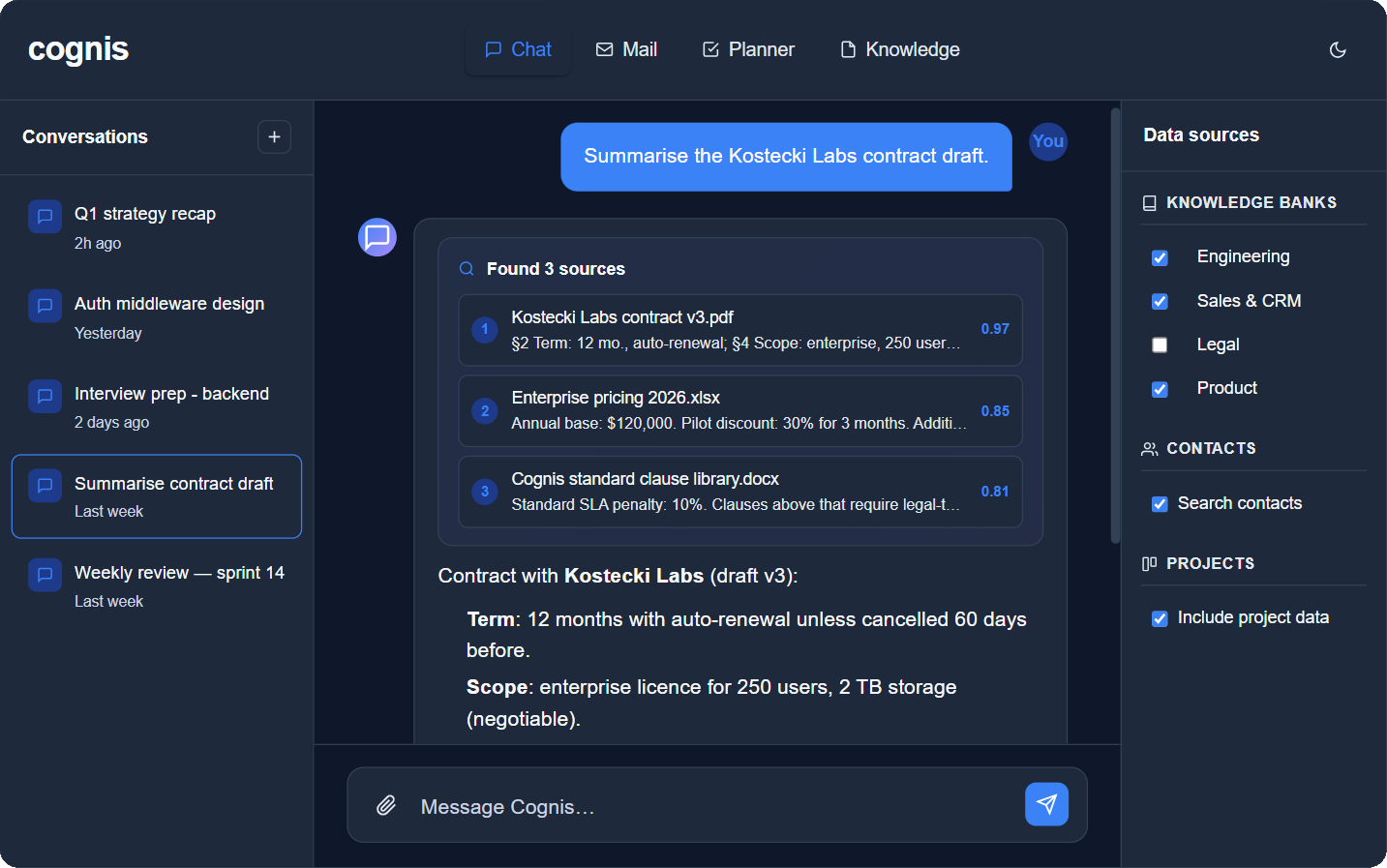The width and height of the screenshot is (1387, 868).
Task: Click search icon next to Found 3 sources
Action: pos(467,269)
